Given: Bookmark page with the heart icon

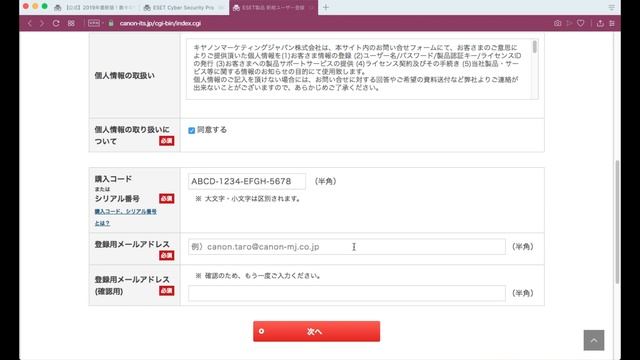Looking at the screenshot, I should point(580,23).
